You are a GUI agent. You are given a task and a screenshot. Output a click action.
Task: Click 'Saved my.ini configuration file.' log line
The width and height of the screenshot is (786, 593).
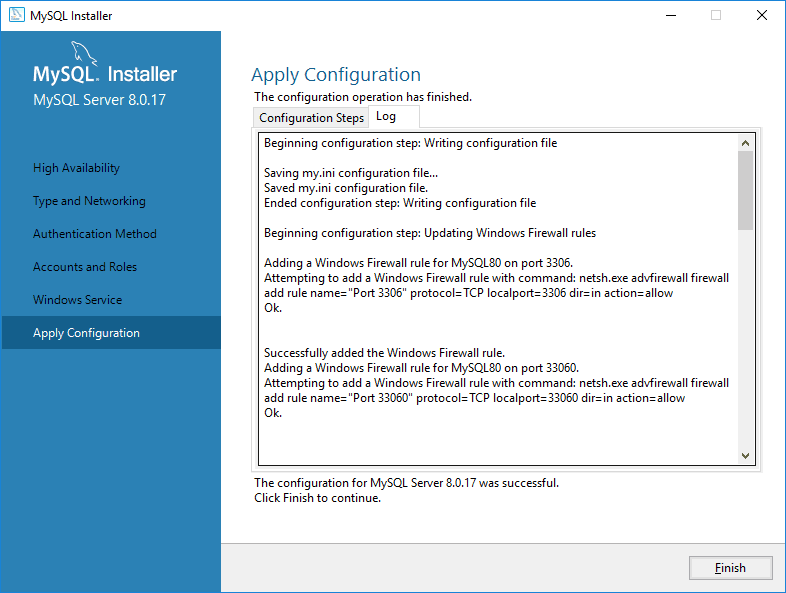[x=346, y=188]
